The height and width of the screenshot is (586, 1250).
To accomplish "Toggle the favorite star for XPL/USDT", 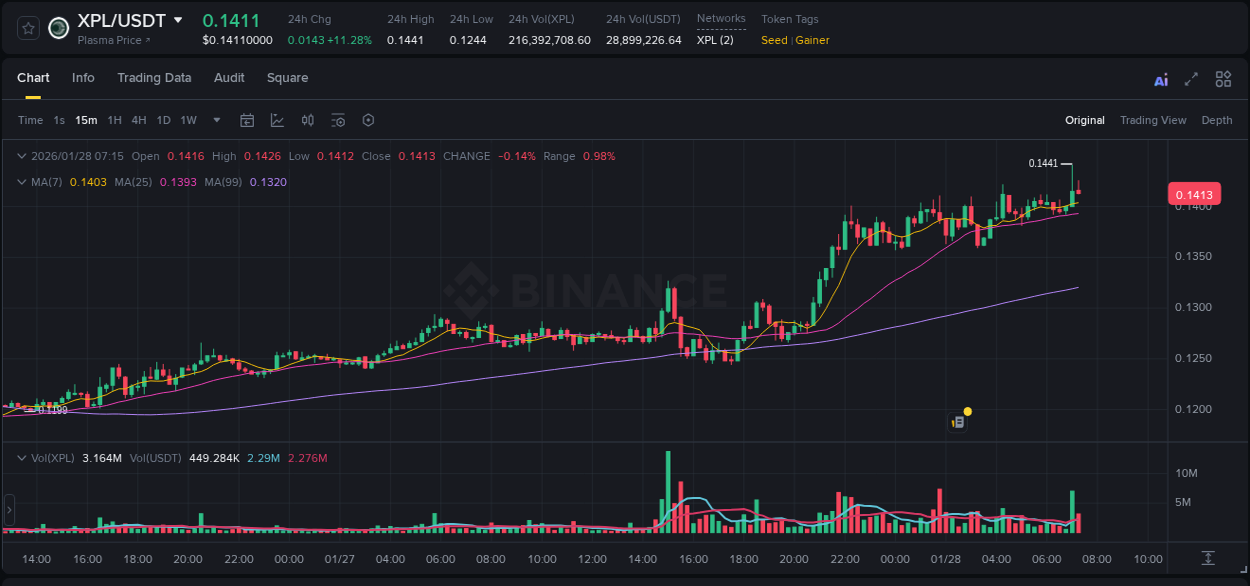I will pyautogui.click(x=27, y=28).
